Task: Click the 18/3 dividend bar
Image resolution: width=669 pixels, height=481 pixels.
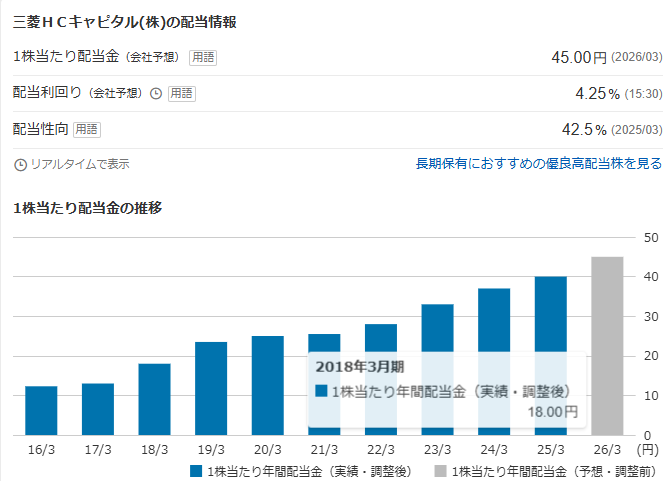Action: point(154,399)
